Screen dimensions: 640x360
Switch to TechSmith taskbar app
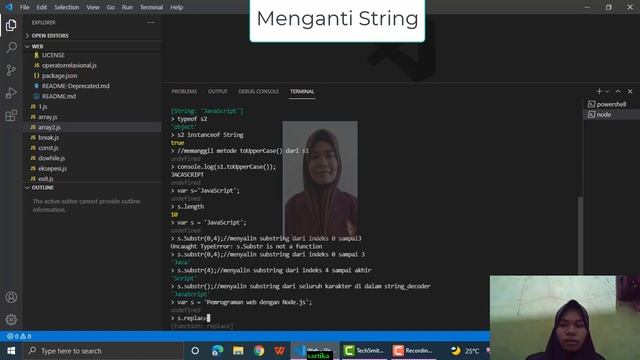pyautogui.click(x=364, y=351)
